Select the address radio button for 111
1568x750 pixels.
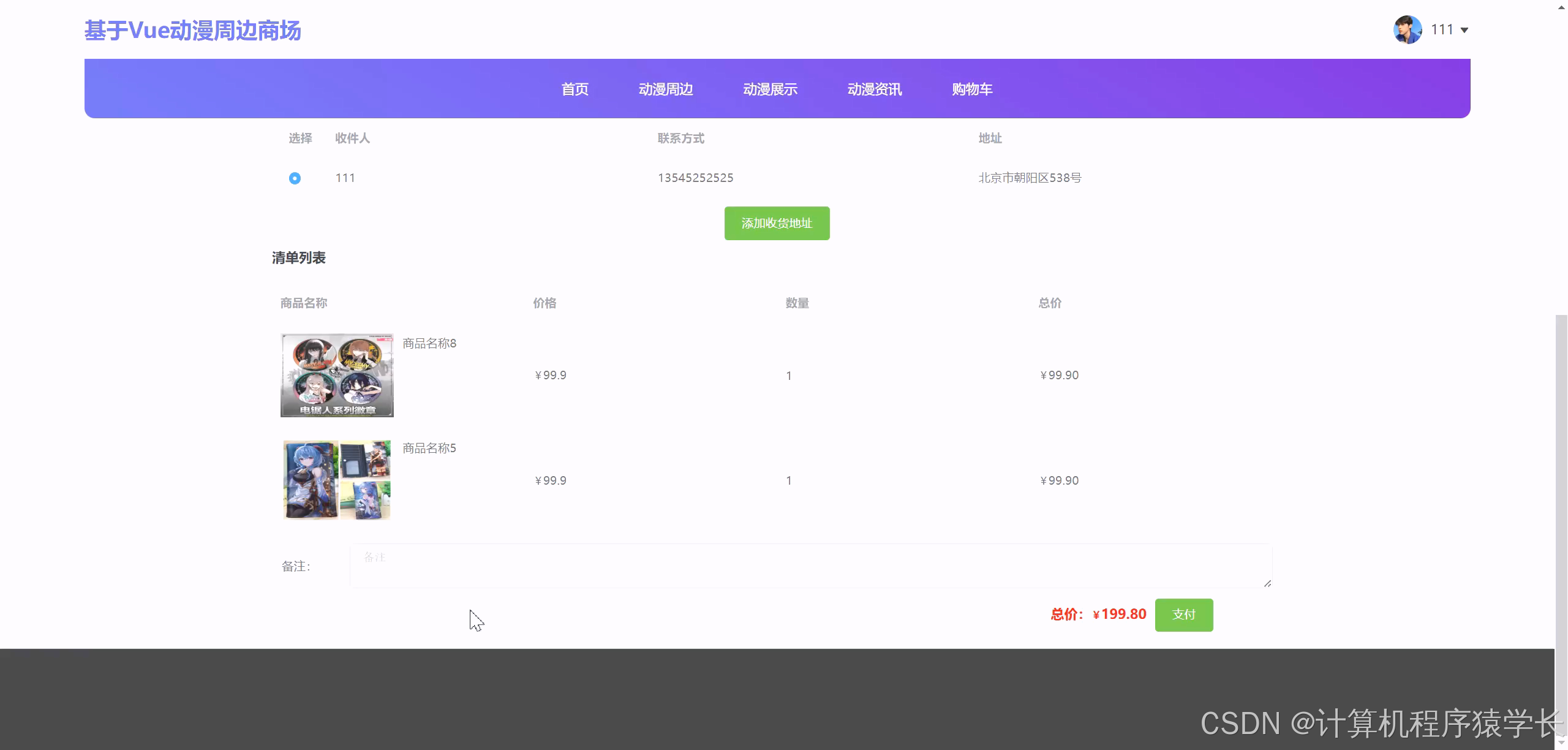click(x=295, y=178)
